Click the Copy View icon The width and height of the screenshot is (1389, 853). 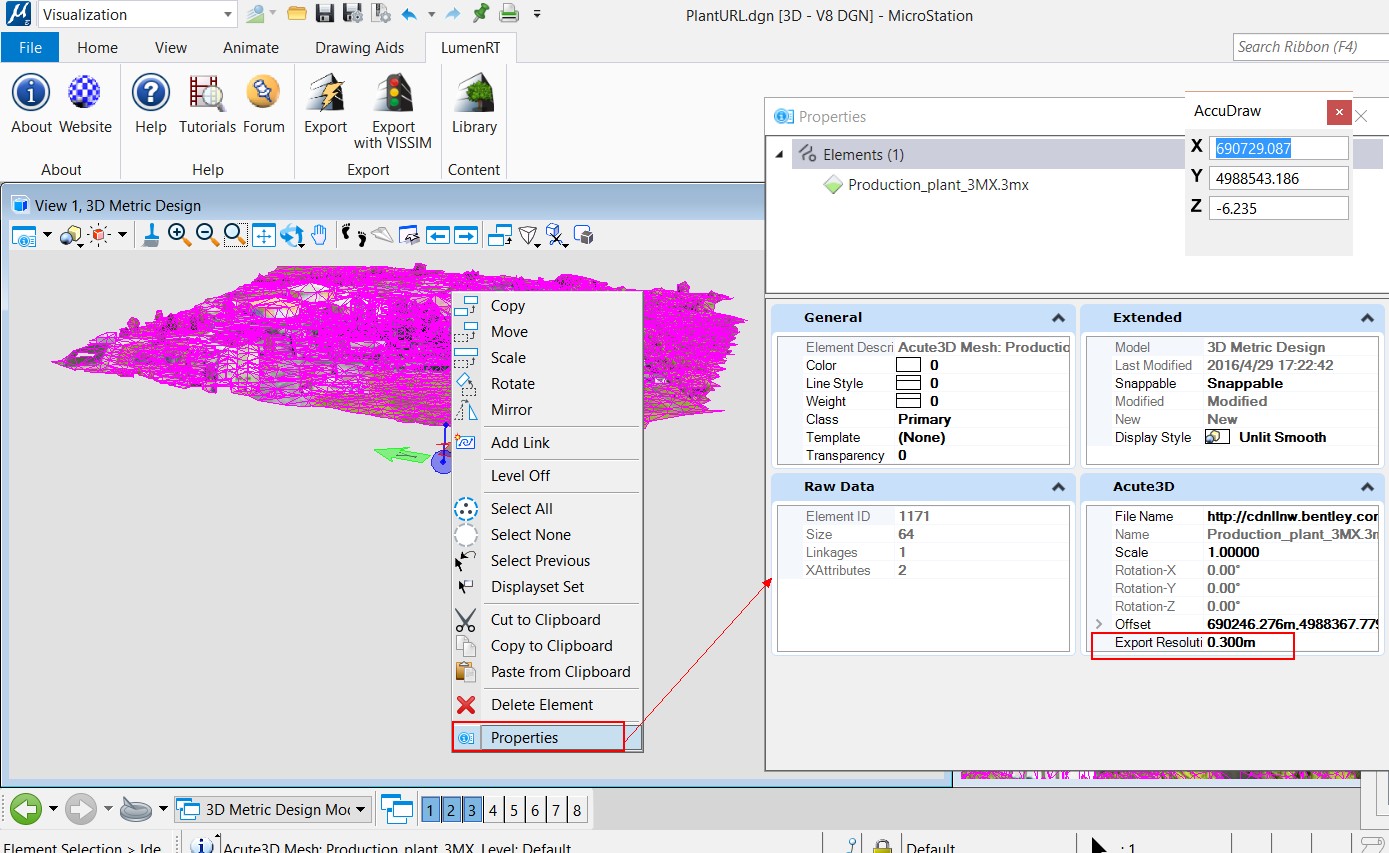tap(500, 235)
